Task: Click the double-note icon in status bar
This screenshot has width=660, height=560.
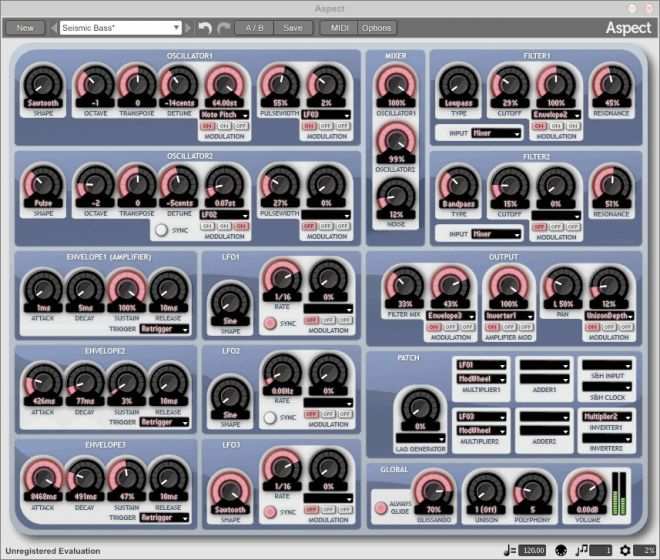Action: pyautogui.click(x=582, y=549)
